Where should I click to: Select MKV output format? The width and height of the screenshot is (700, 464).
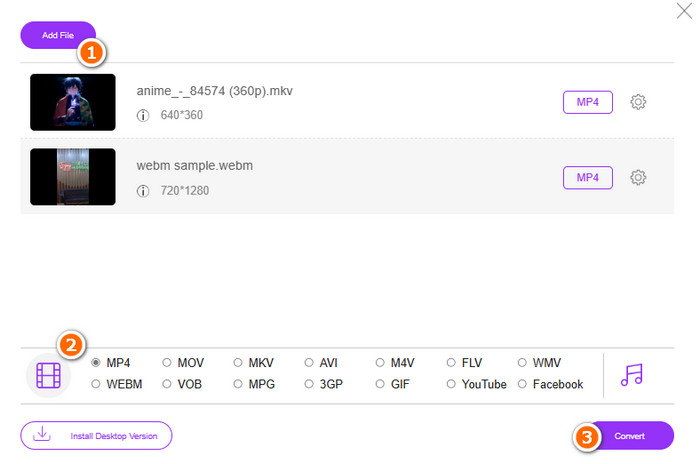238,363
